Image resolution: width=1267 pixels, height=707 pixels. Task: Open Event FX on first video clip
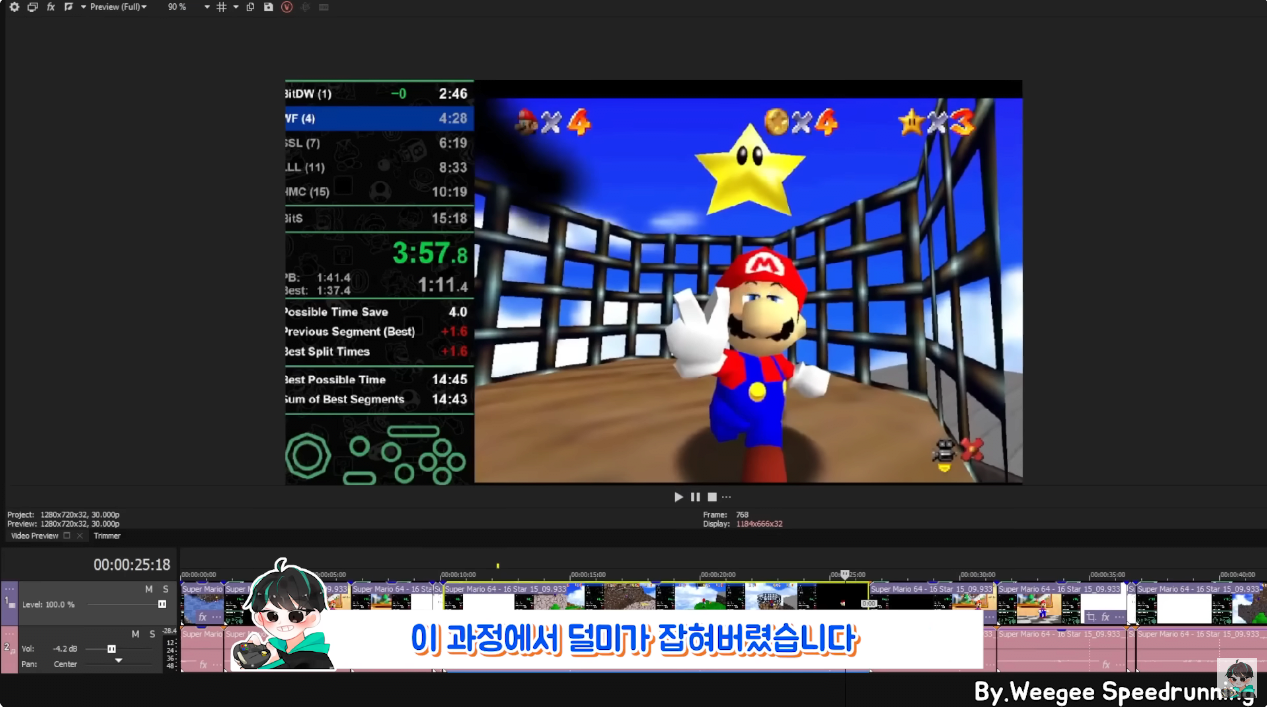tap(202, 617)
